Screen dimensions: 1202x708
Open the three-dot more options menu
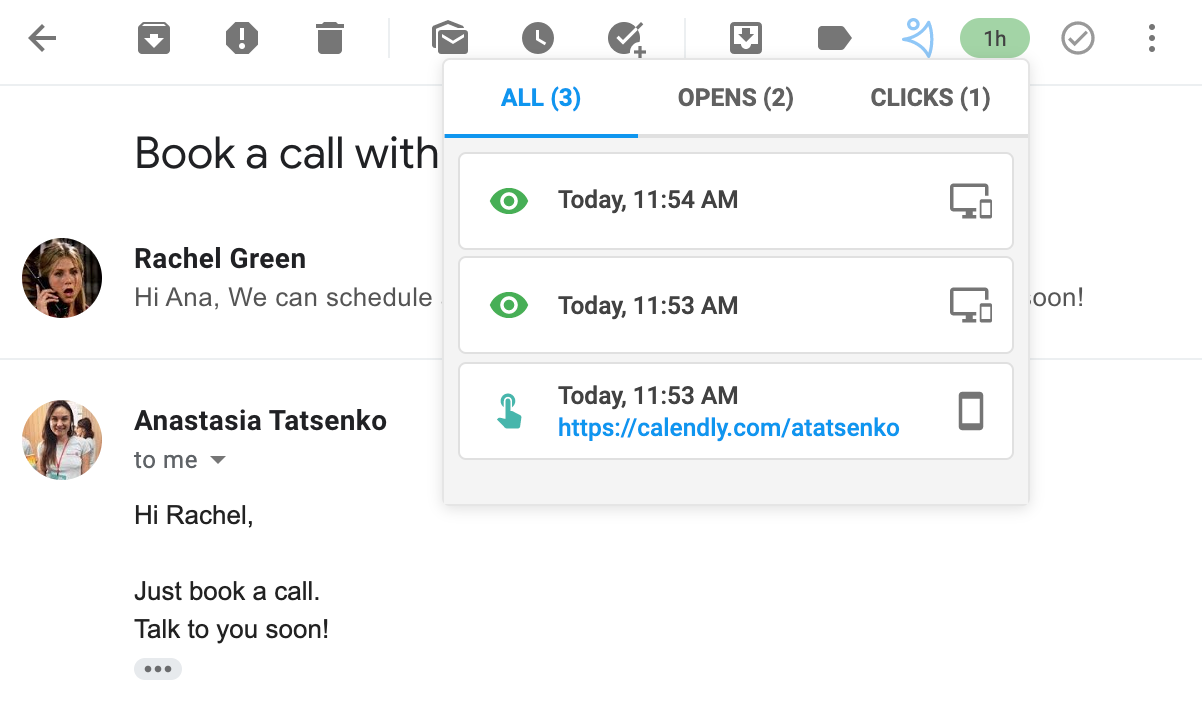(x=1152, y=39)
